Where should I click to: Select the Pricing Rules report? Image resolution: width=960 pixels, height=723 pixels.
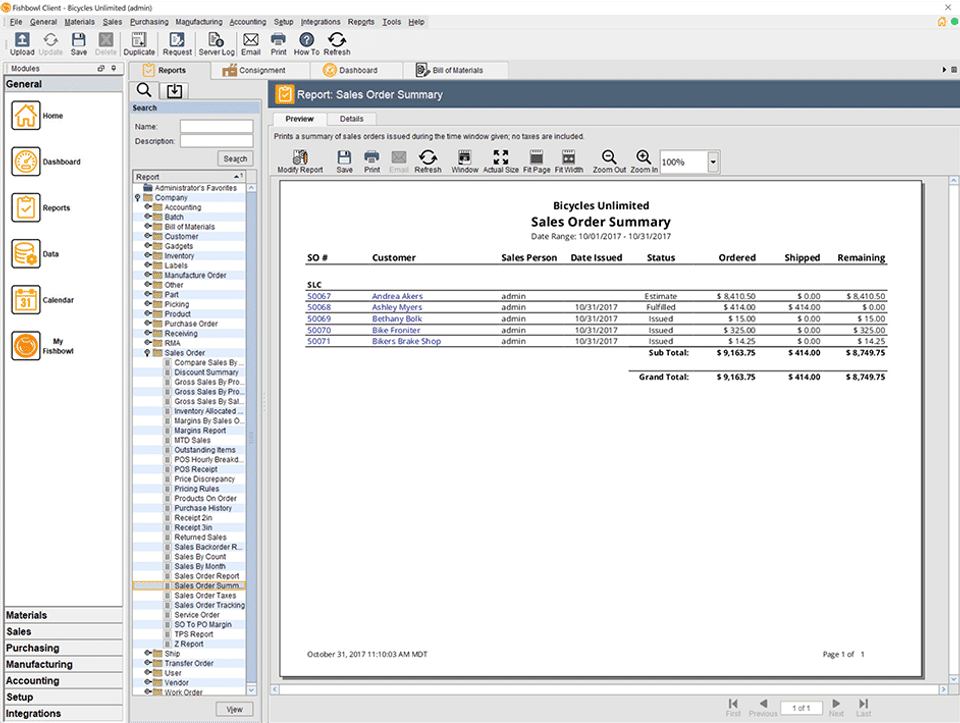pyautogui.click(x=197, y=489)
